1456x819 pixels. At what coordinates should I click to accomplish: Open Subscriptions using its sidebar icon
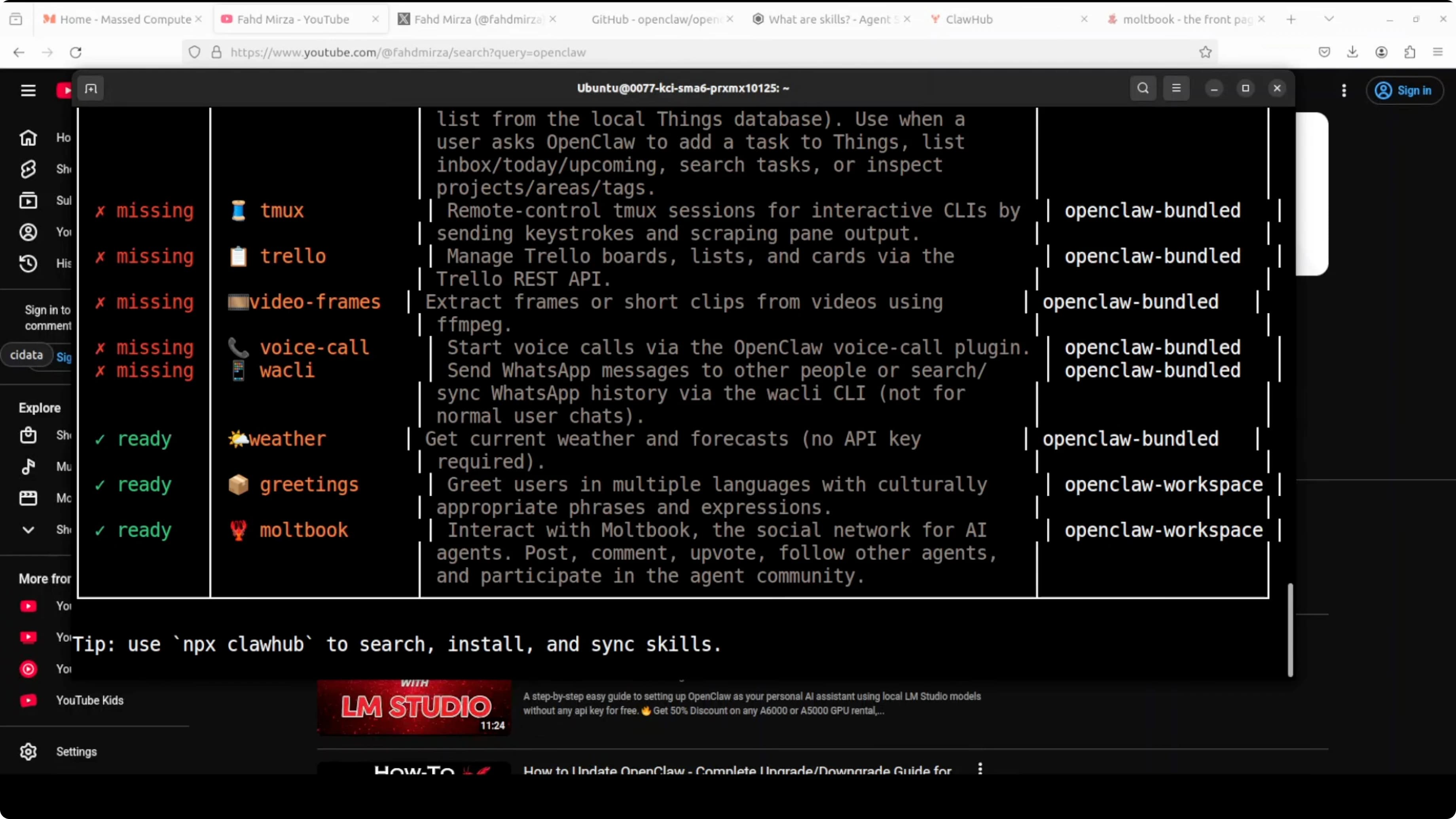(x=28, y=200)
